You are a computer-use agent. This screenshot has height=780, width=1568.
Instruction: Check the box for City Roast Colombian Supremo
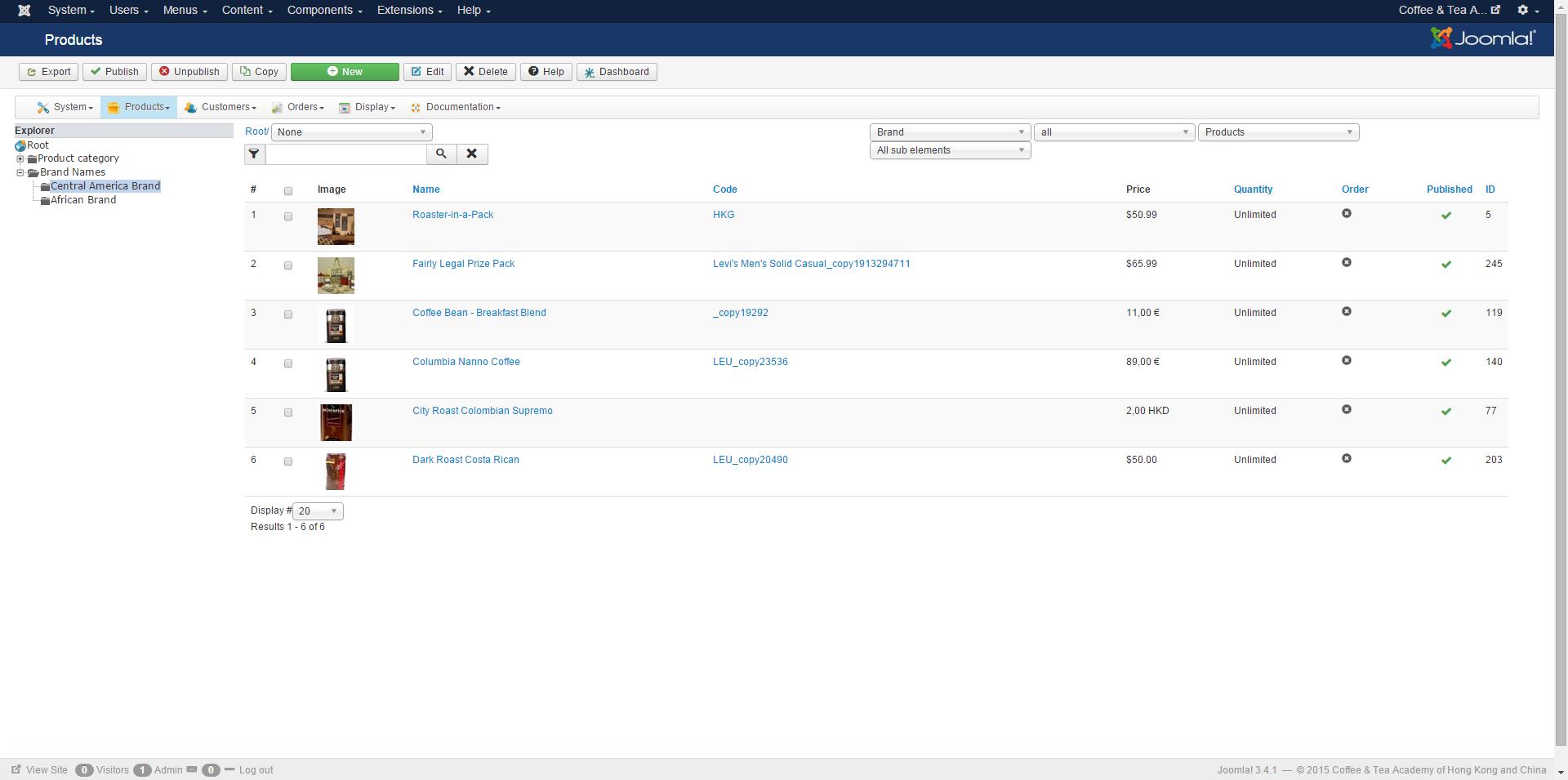pos(288,412)
